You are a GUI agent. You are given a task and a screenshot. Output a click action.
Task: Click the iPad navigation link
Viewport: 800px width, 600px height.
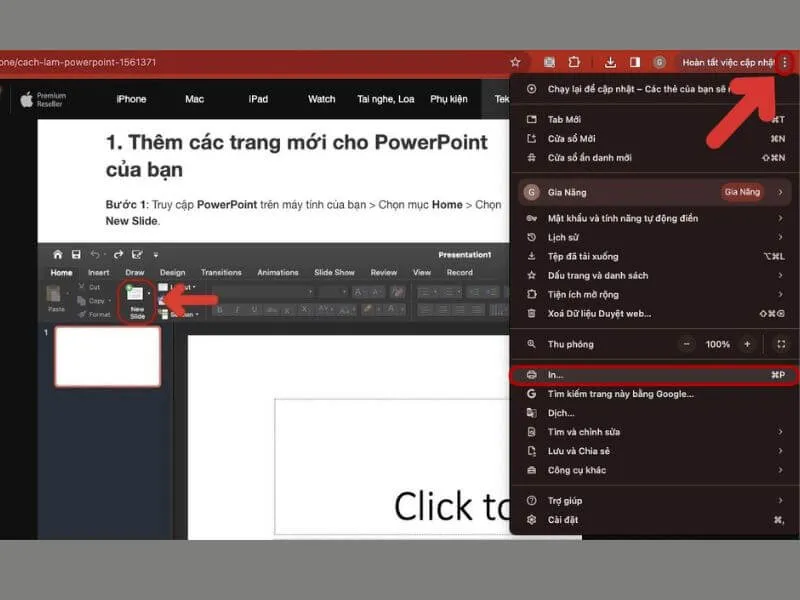pos(258,99)
